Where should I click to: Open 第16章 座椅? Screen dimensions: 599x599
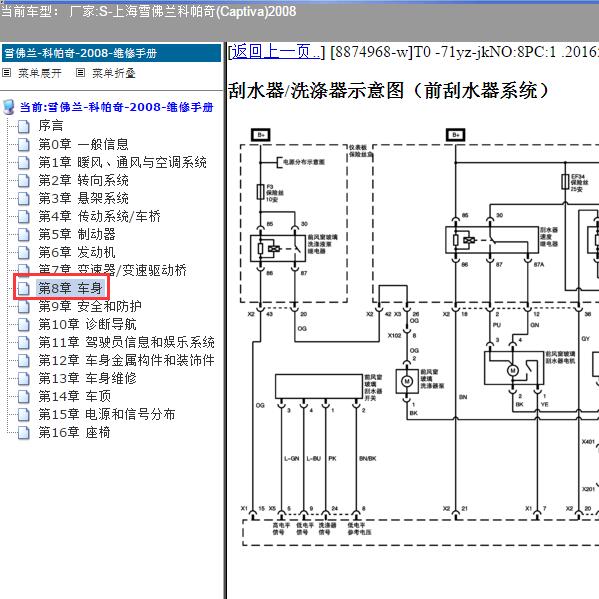pyautogui.click(x=74, y=432)
